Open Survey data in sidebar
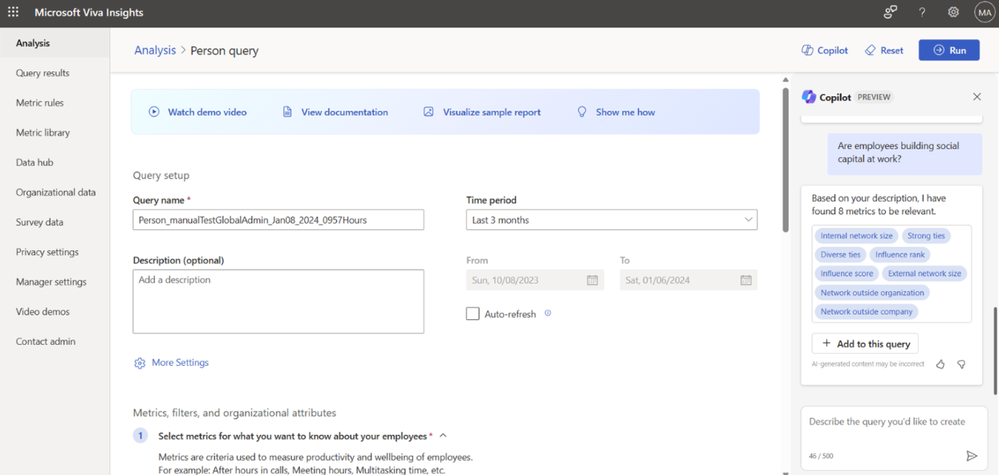 tap(40, 222)
